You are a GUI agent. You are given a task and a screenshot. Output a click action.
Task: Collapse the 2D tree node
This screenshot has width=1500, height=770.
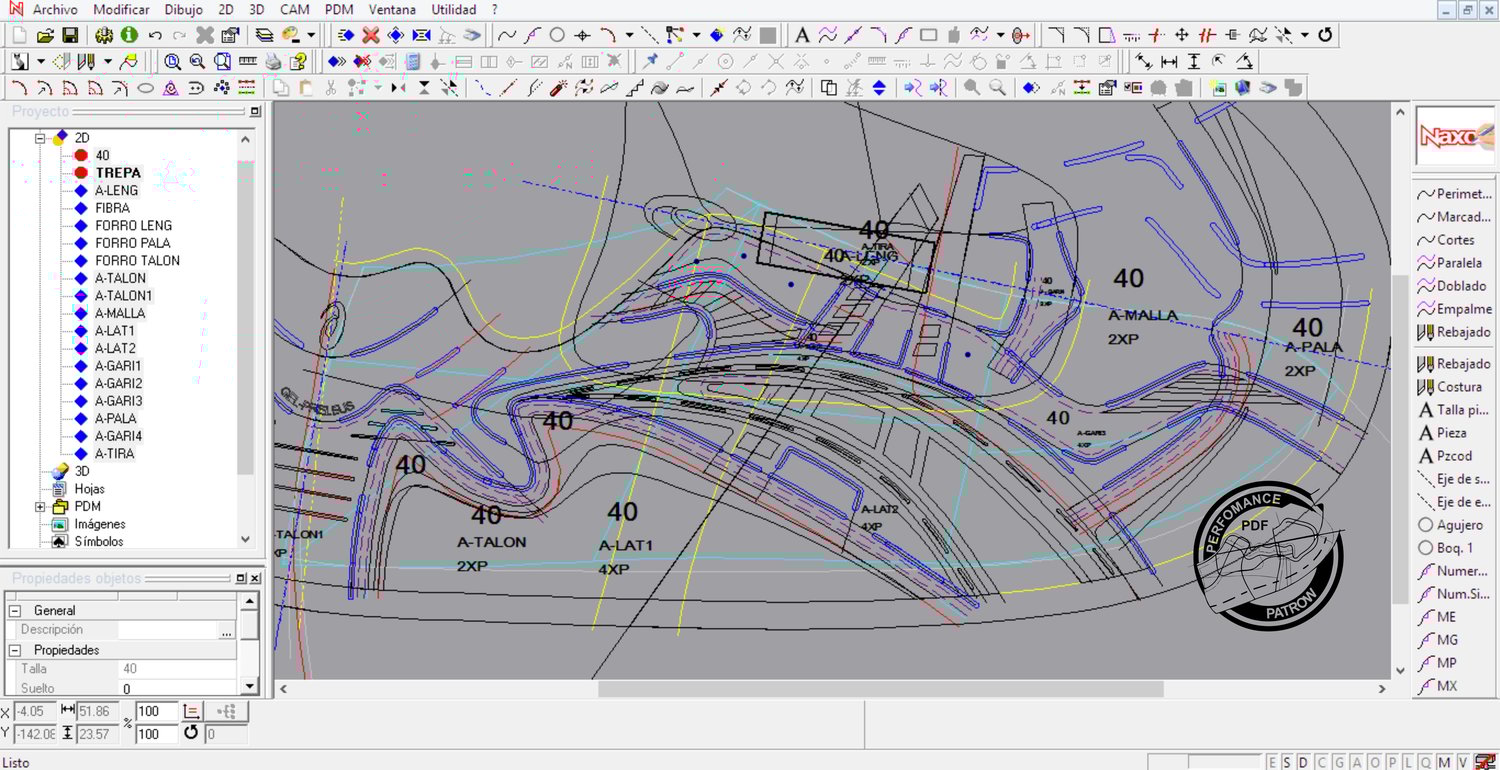point(41,138)
